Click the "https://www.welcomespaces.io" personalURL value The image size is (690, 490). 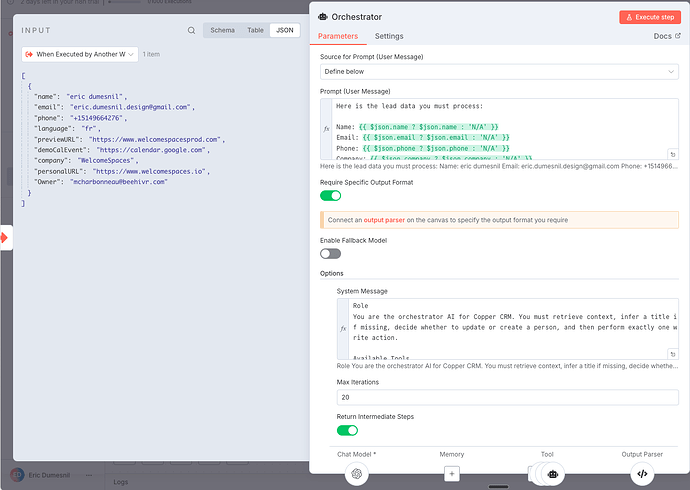pos(150,171)
